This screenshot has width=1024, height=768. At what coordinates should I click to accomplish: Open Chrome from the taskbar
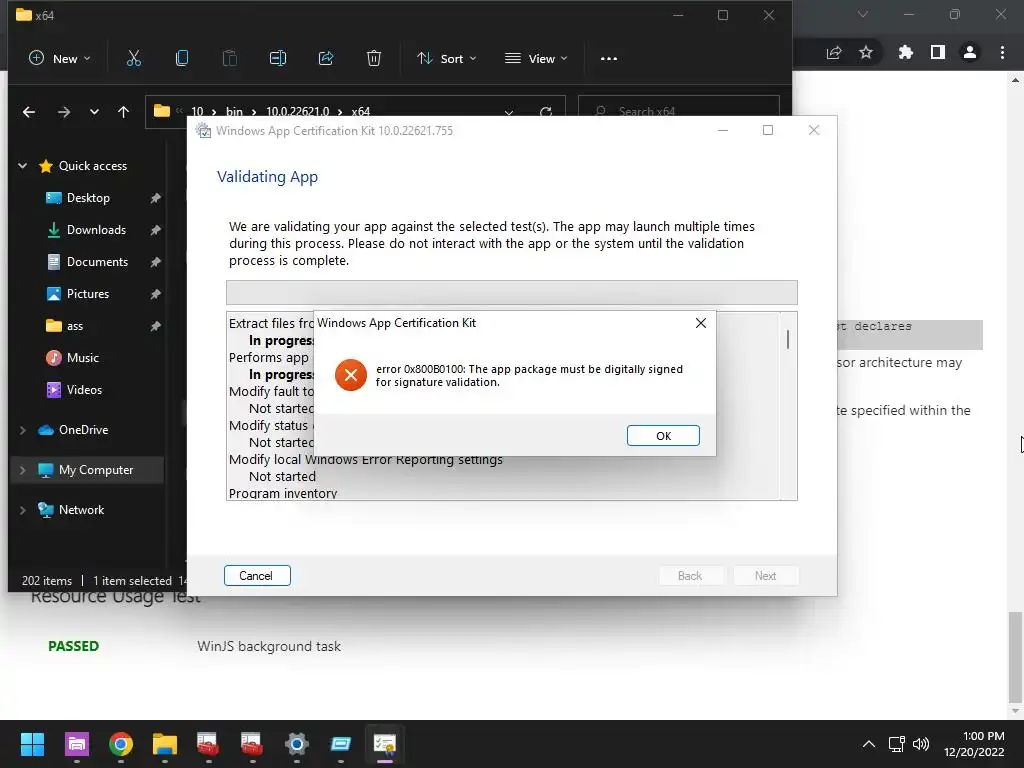pyautogui.click(x=121, y=744)
